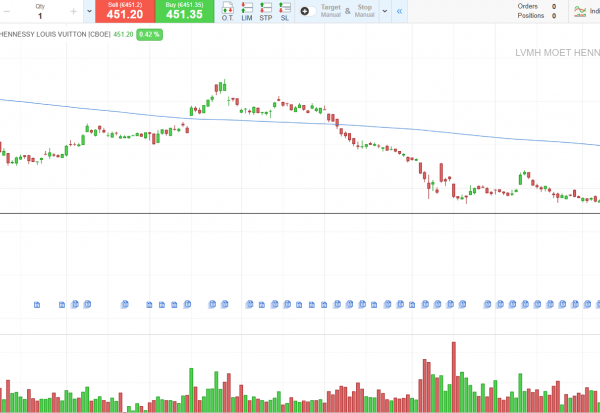Click the 0.42 % change badge
Image resolution: width=600 pixels, height=413 pixels.
149,34
